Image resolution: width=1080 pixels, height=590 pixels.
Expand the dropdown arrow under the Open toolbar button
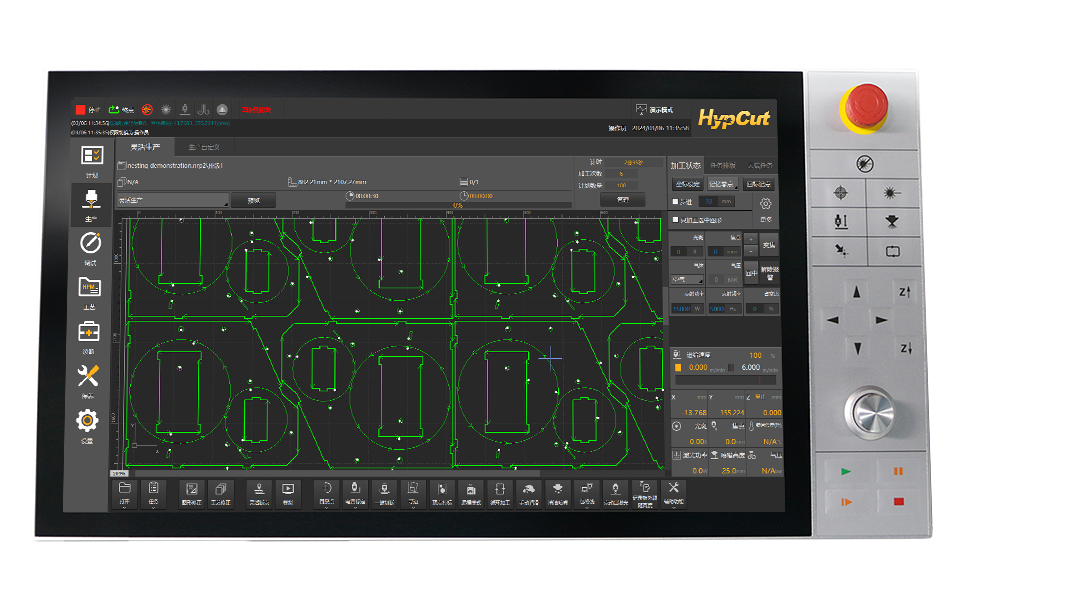coord(122,510)
